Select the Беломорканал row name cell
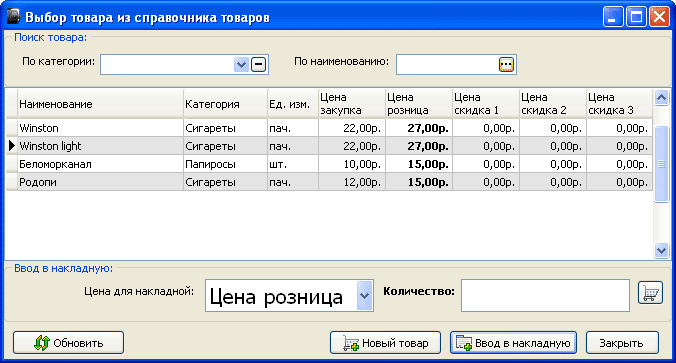The height and width of the screenshot is (363, 676). (x=100, y=164)
